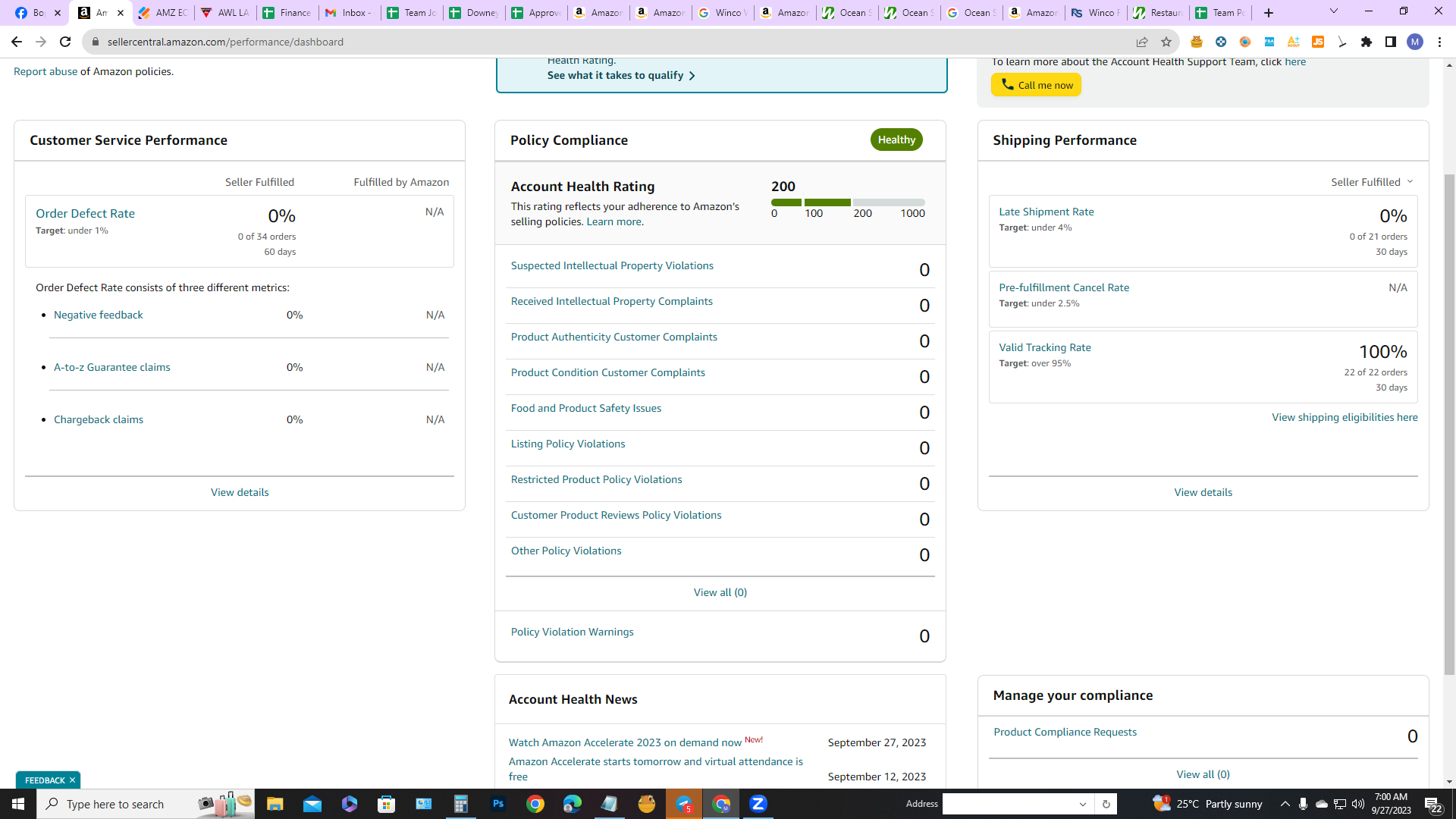
Task: Click the Windows search box
Action: [x=146, y=804]
